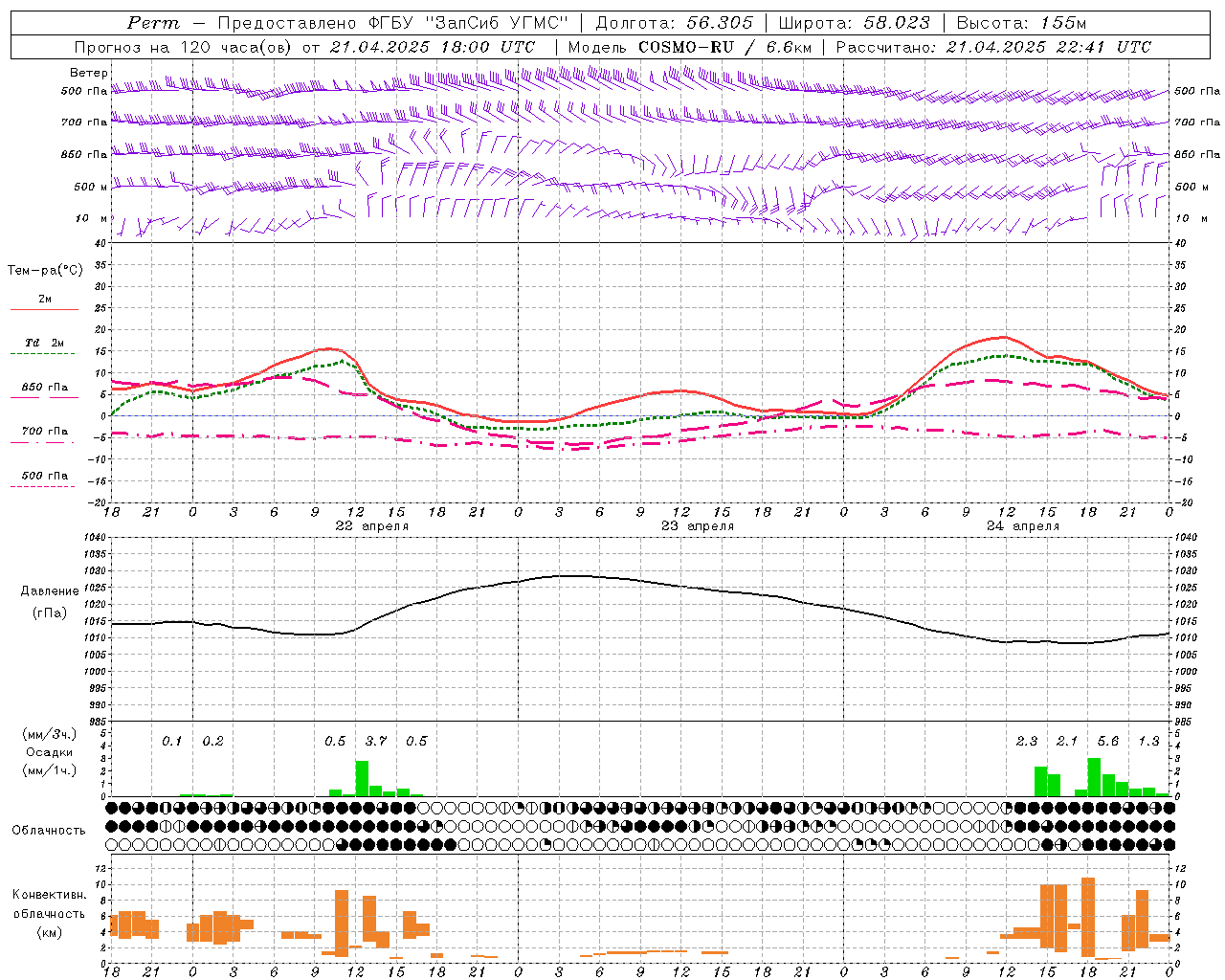Click the "Td 2м" dew point legend entry
Image resolution: width=1225 pixels, height=980 pixels.
coord(44,343)
